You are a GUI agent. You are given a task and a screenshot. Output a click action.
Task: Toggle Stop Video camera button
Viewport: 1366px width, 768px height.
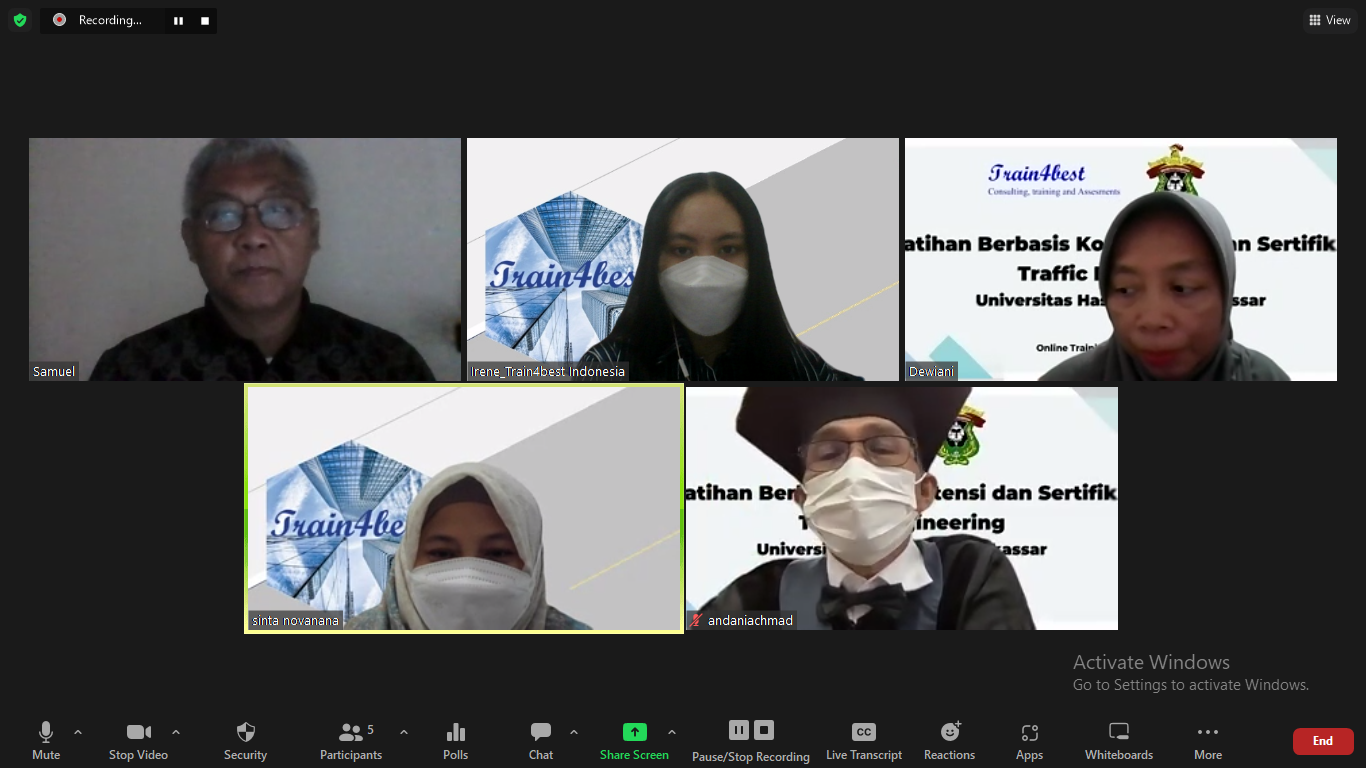pyautogui.click(x=138, y=740)
